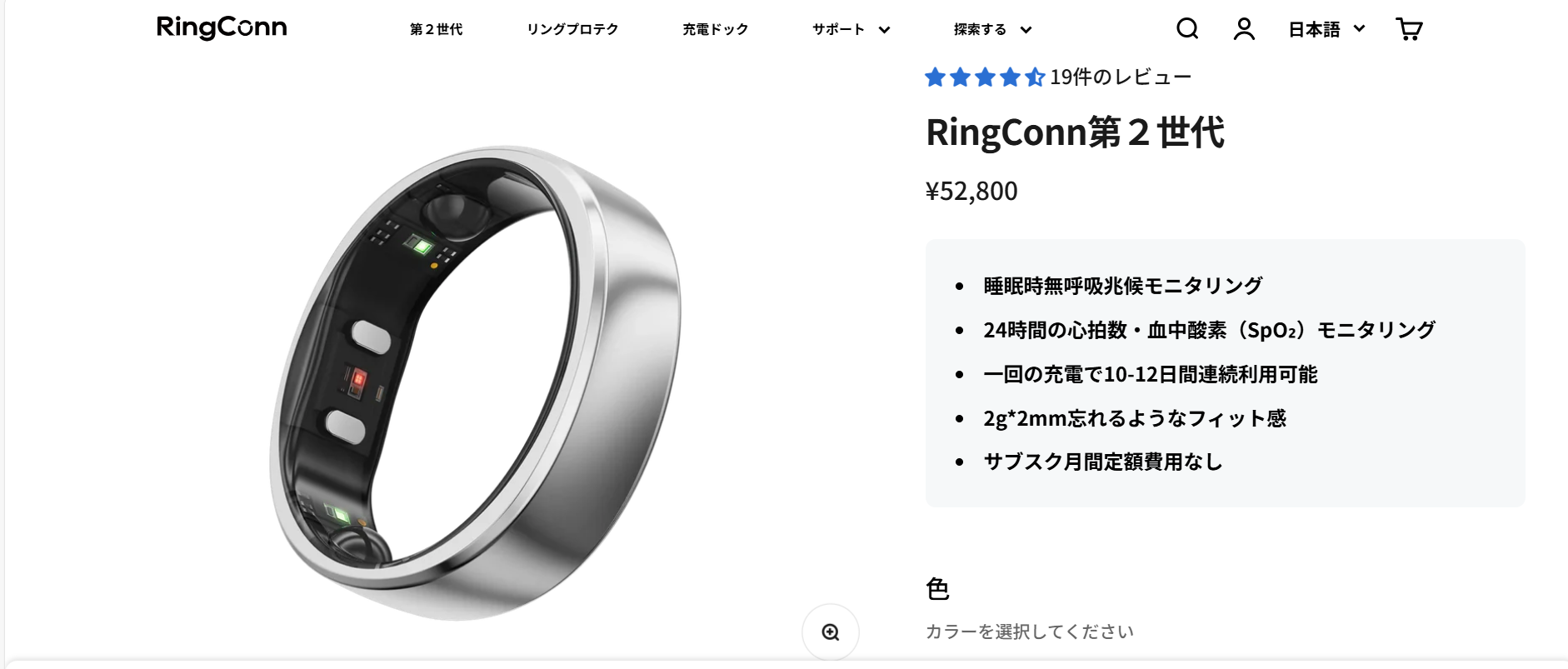Open the search magnifier icon in header

pos(1187,29)
